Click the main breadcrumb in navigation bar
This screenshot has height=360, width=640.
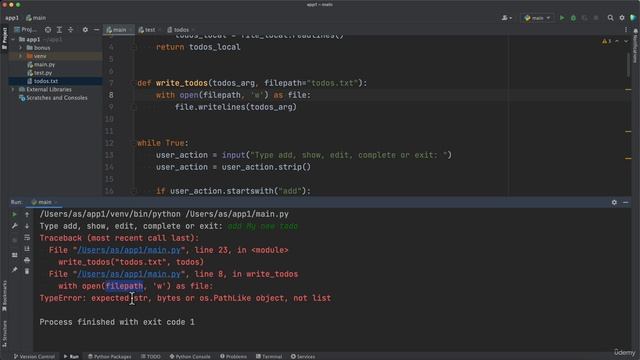pos(36,18)
